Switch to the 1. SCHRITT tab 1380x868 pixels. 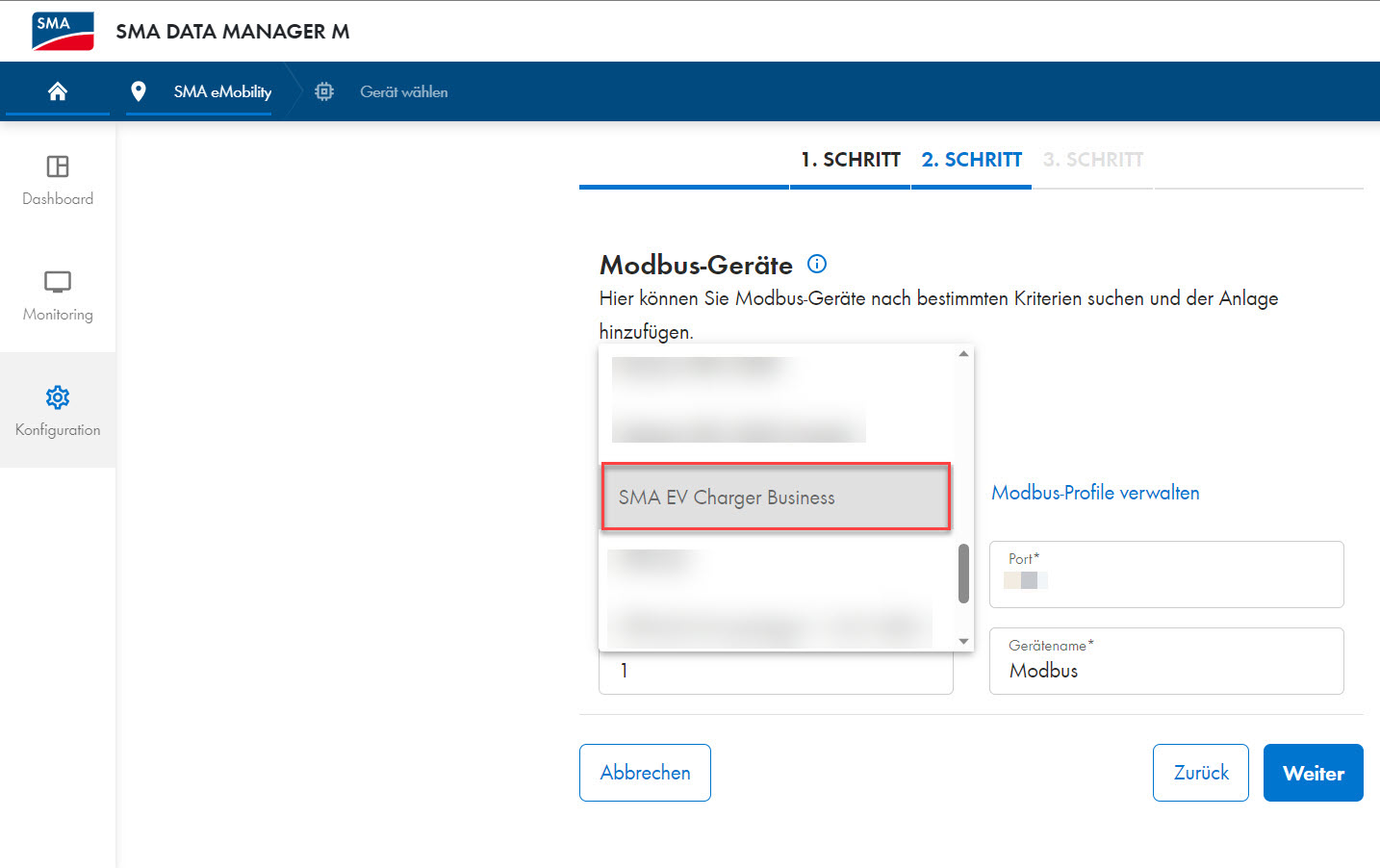coord(851,160)
